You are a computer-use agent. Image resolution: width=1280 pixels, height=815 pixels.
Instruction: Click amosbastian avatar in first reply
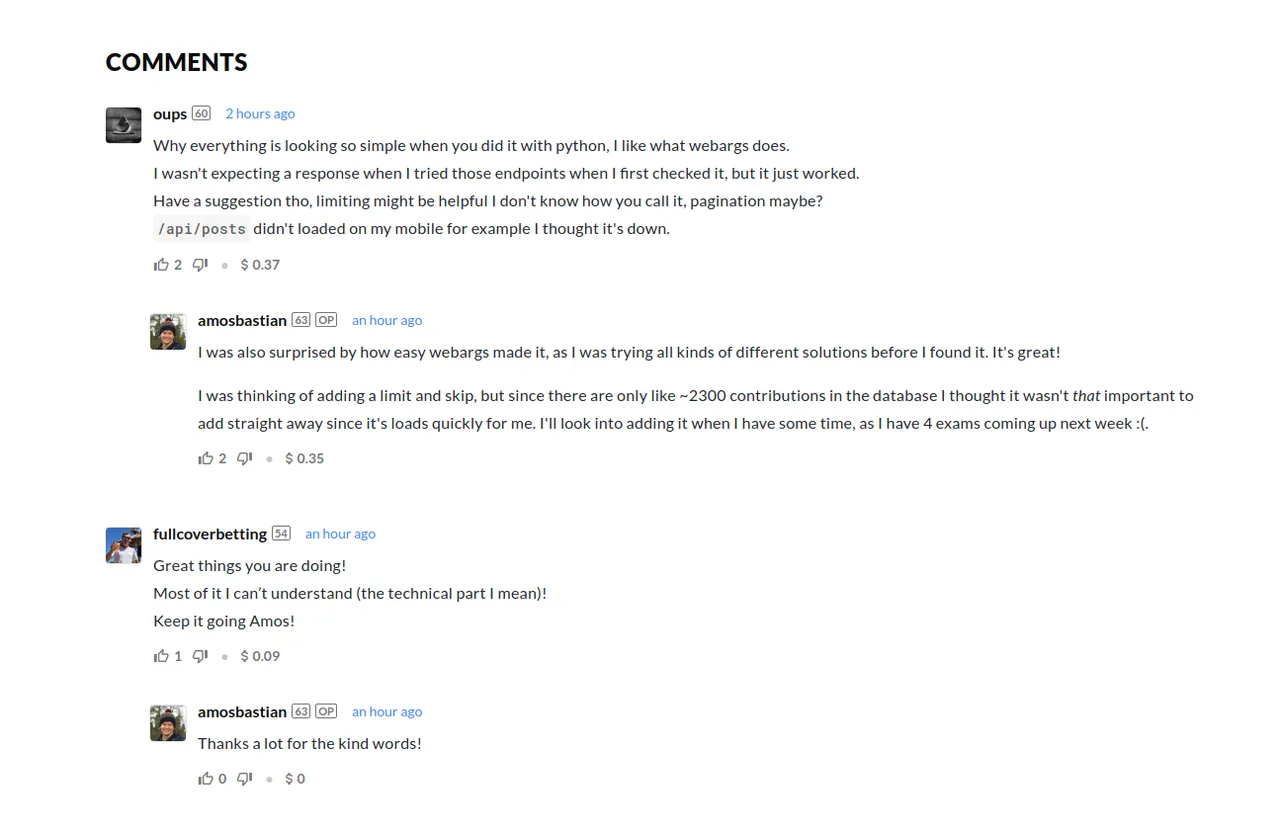tap(168, 332)
